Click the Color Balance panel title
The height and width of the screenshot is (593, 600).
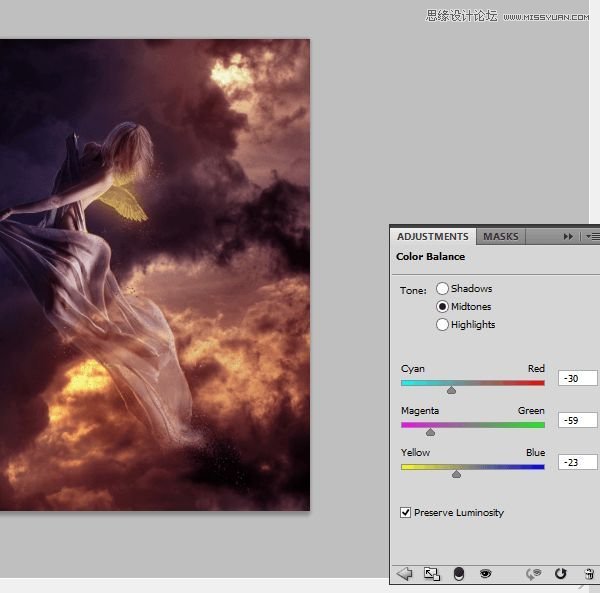(x=430, y=256)
